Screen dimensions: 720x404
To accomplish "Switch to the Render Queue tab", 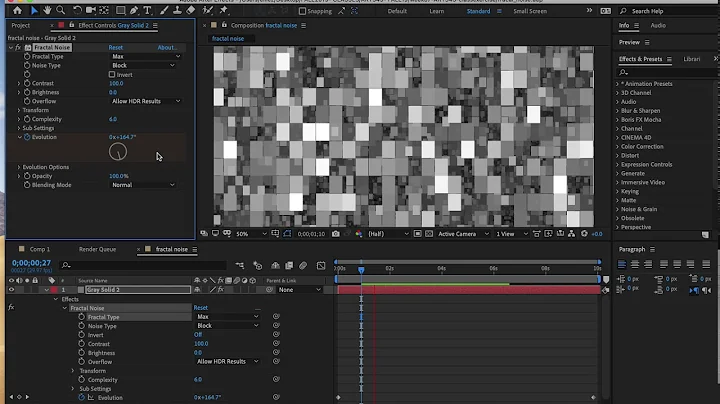I will coord(97,249).
